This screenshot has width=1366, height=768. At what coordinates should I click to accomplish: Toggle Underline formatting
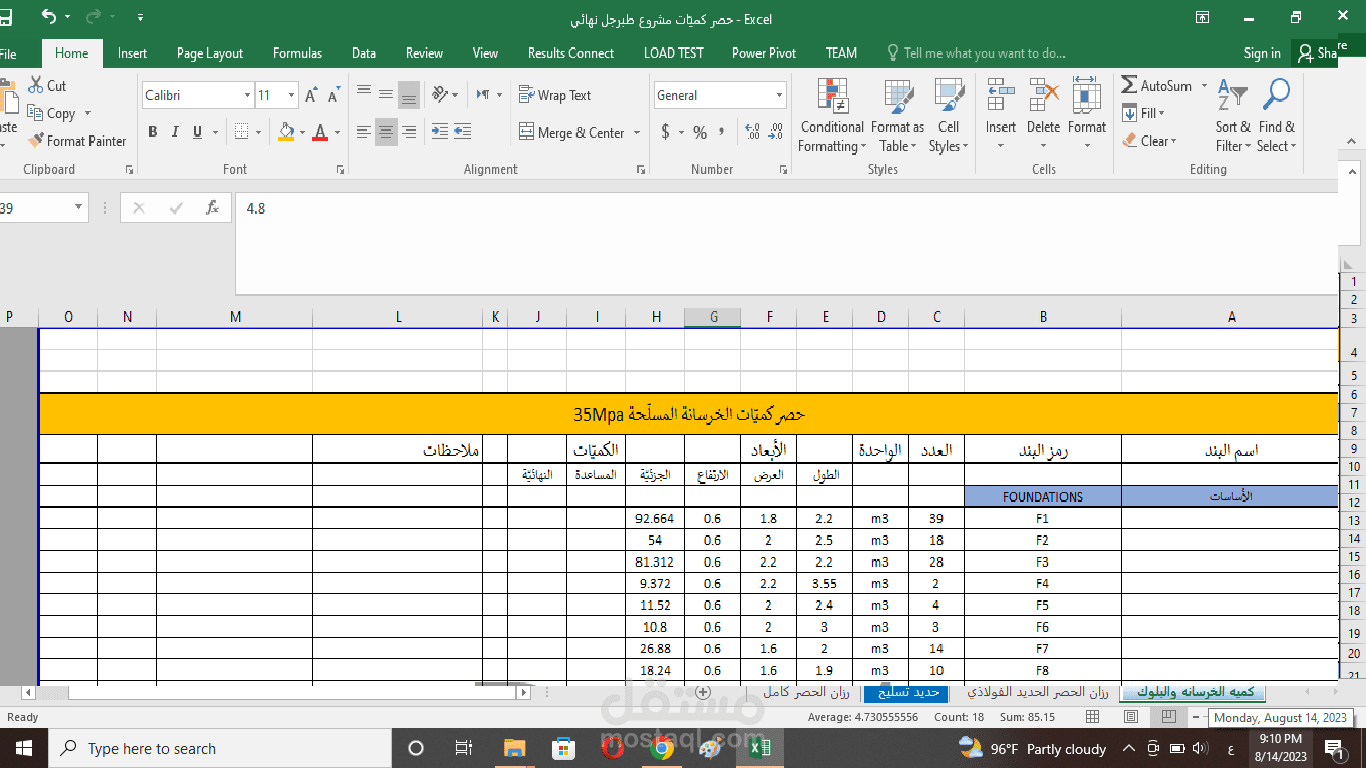pos(198,132)
